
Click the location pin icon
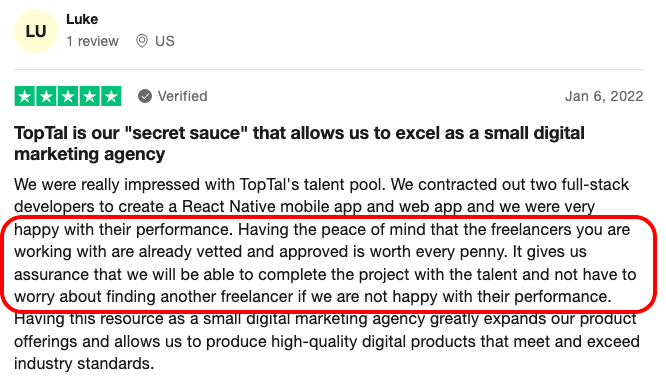(x=142, y=41)
